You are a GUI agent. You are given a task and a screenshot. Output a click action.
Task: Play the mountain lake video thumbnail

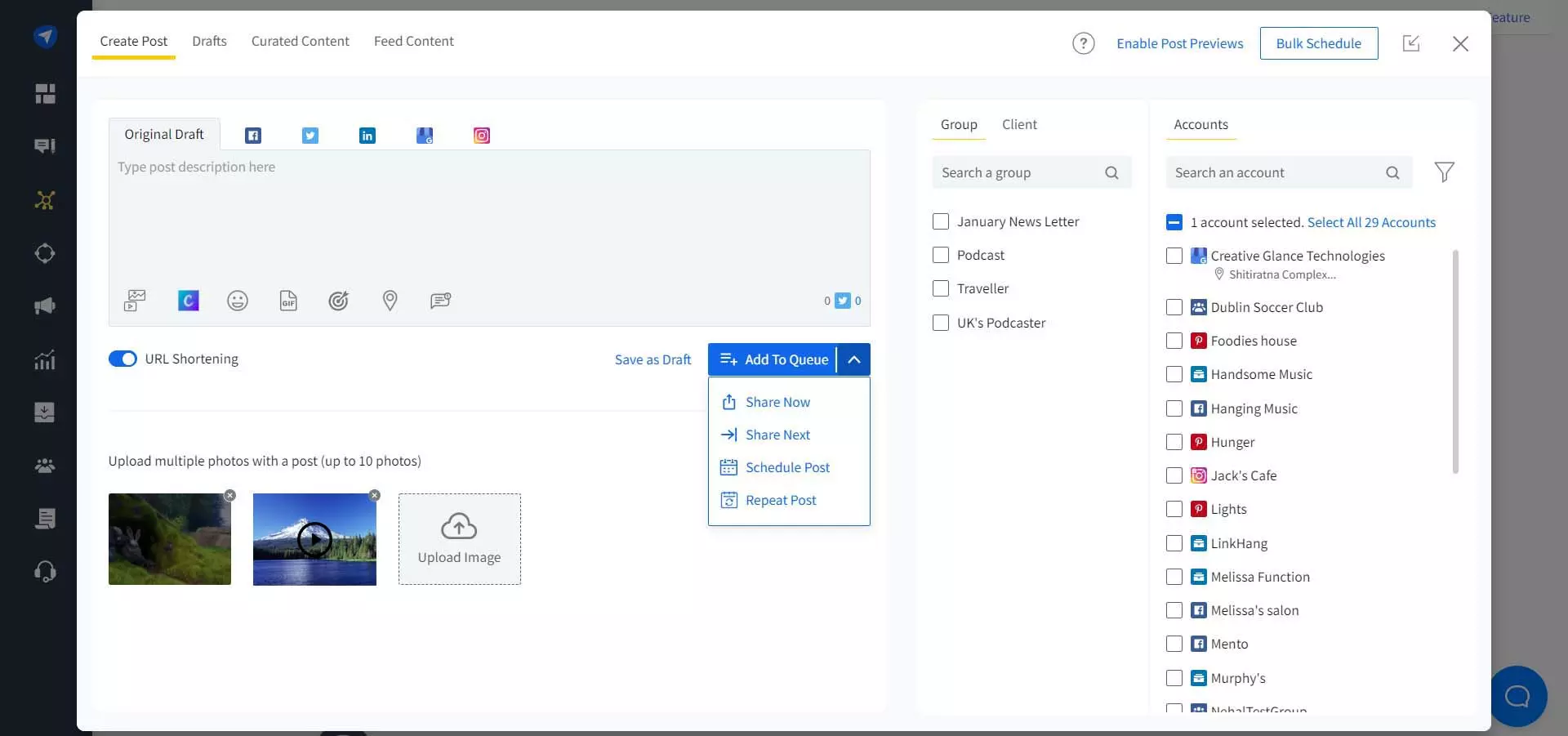(x=314, y=539)
